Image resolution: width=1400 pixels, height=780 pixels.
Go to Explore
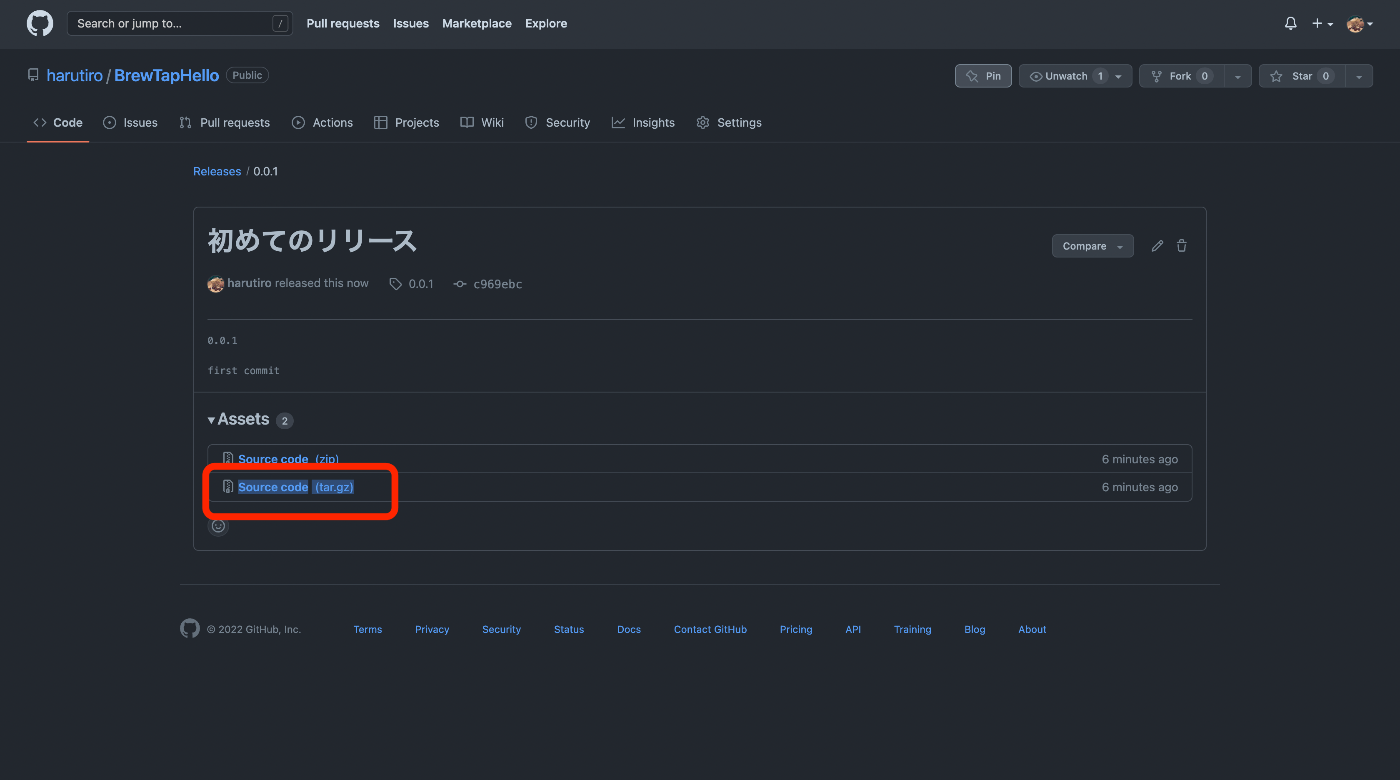pos(546,24)
